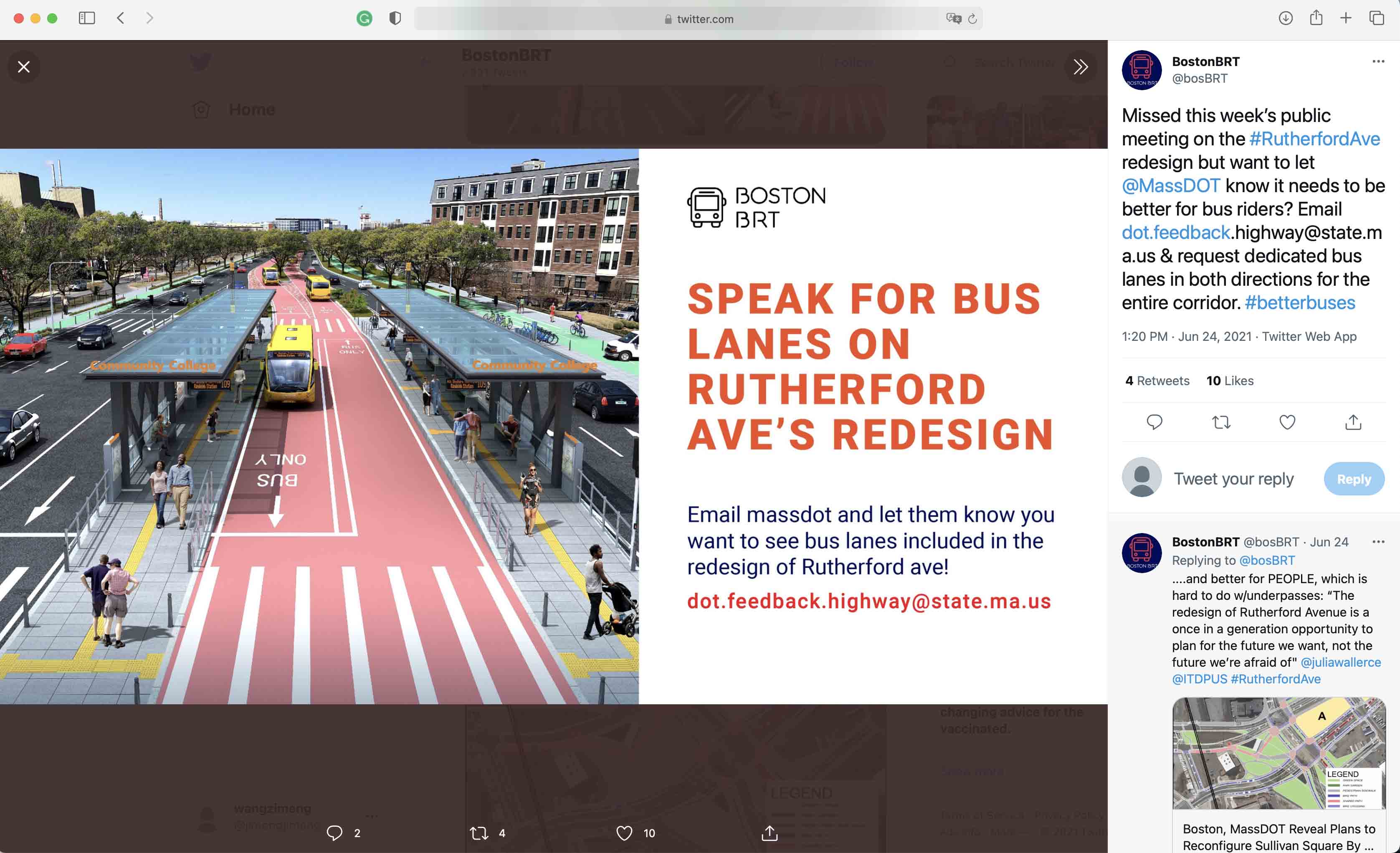This screenshot has height=853, width=1400.
Task: Click share icon under the image
Action: [770, 833]
